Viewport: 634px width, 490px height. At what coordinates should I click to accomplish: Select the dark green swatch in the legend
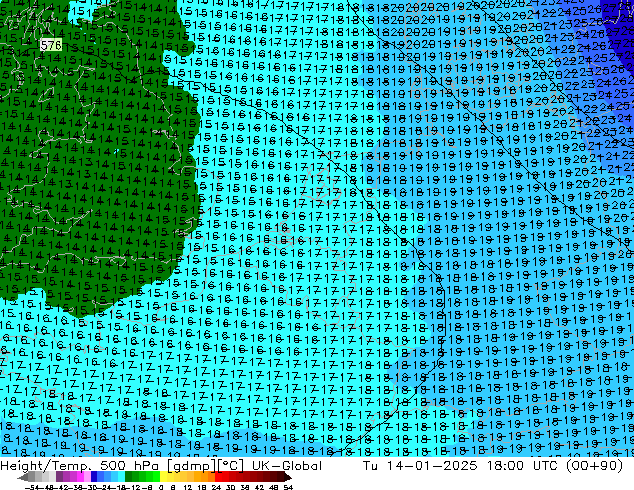point(129,477)
